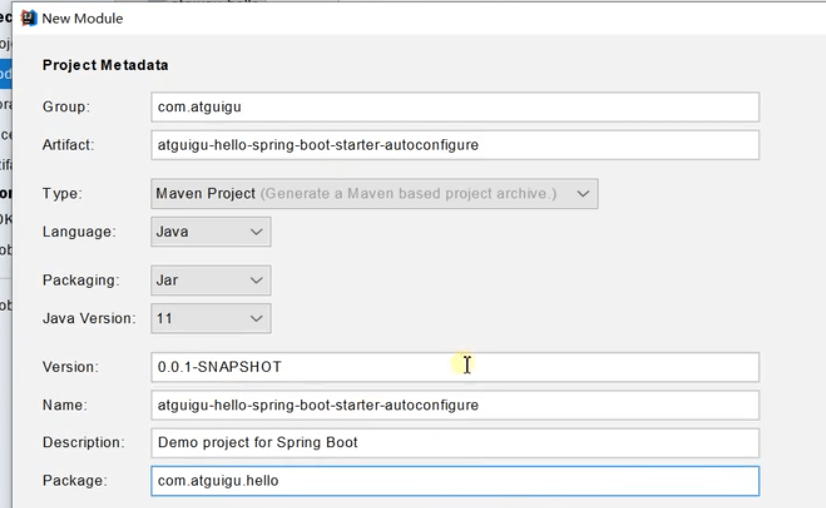Focus the Package field with com.atguigu.hello

(x=454, y=480)
